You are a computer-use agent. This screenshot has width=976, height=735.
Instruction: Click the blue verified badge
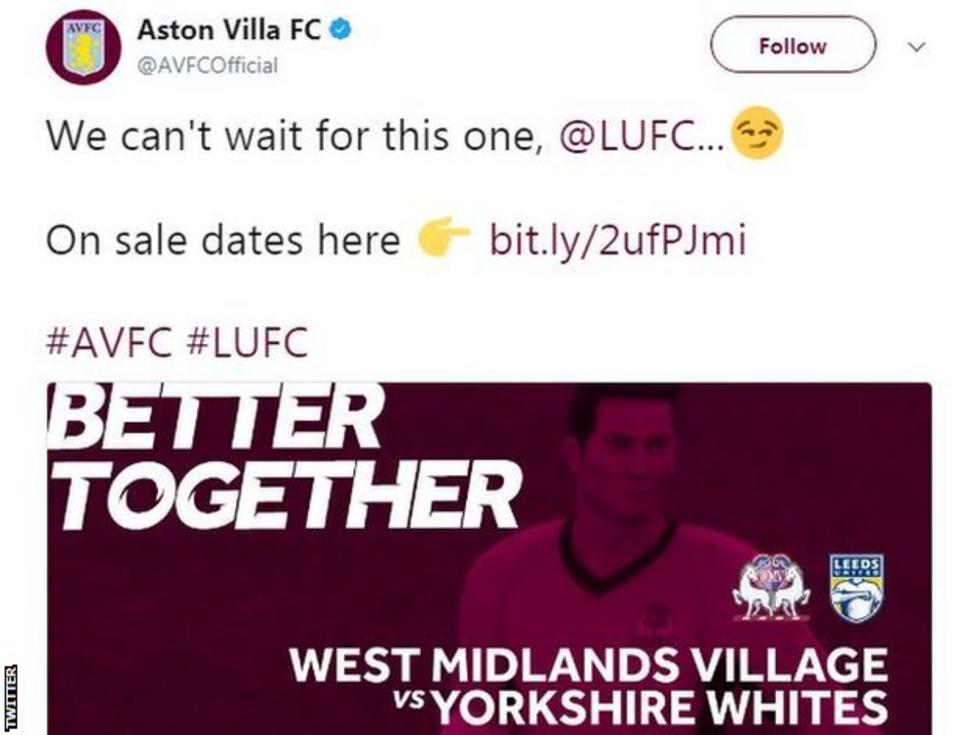[342, 31]
